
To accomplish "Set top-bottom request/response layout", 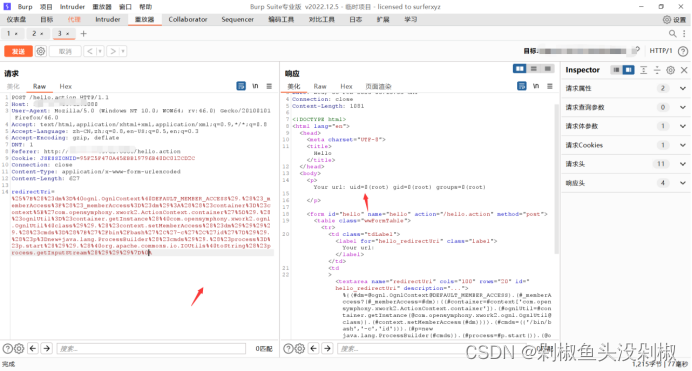I will (x=534, y=69).
